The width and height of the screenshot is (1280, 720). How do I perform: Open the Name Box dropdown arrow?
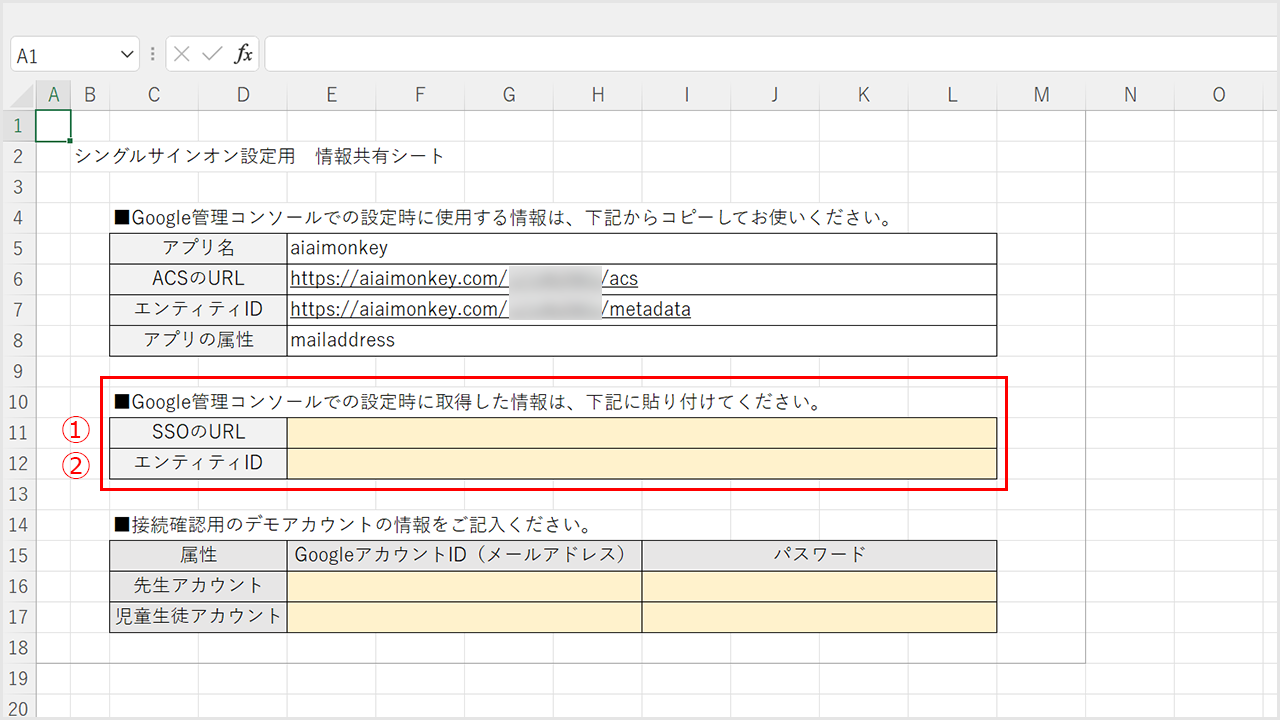tap(127, 55)
